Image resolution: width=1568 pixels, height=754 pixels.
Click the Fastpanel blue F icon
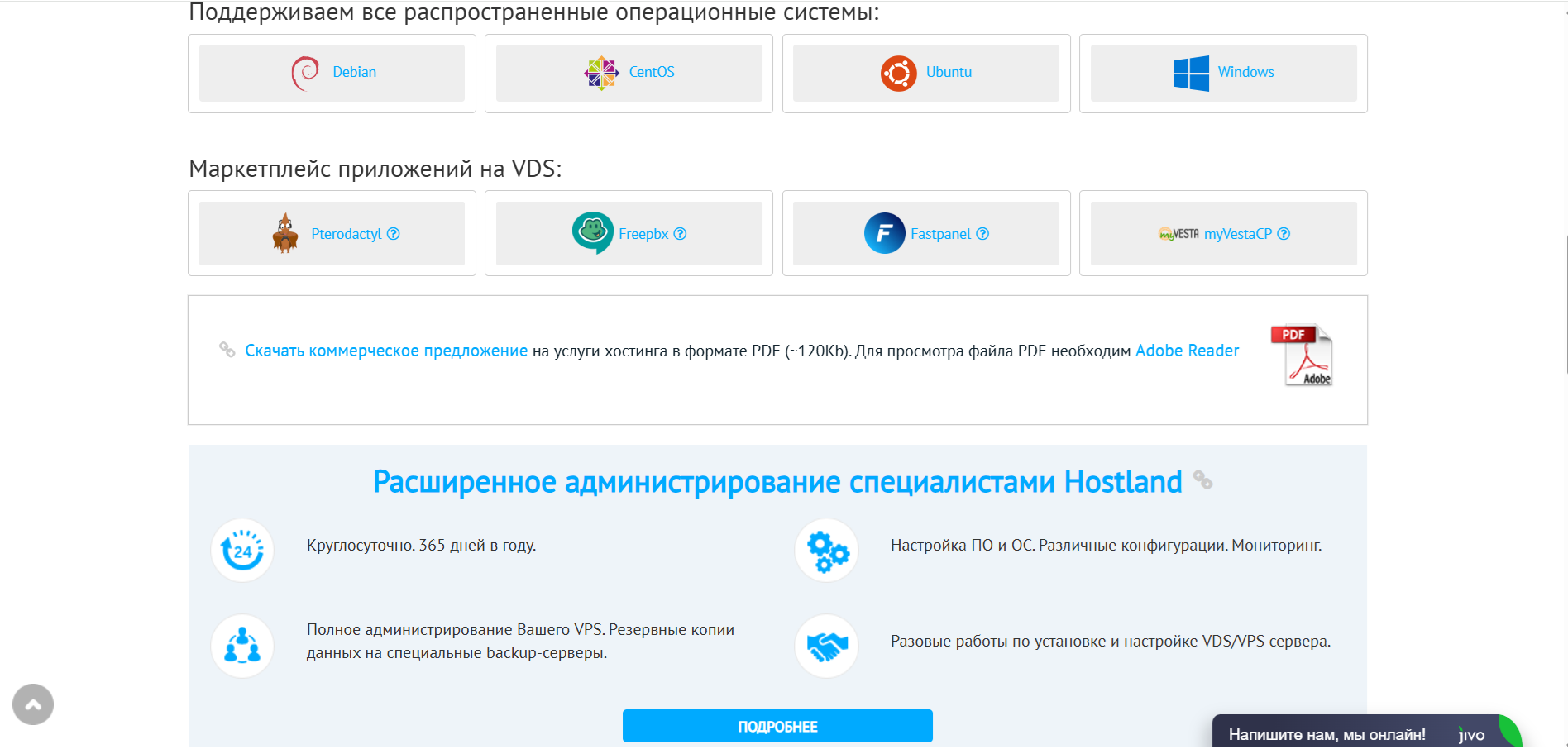884,233
